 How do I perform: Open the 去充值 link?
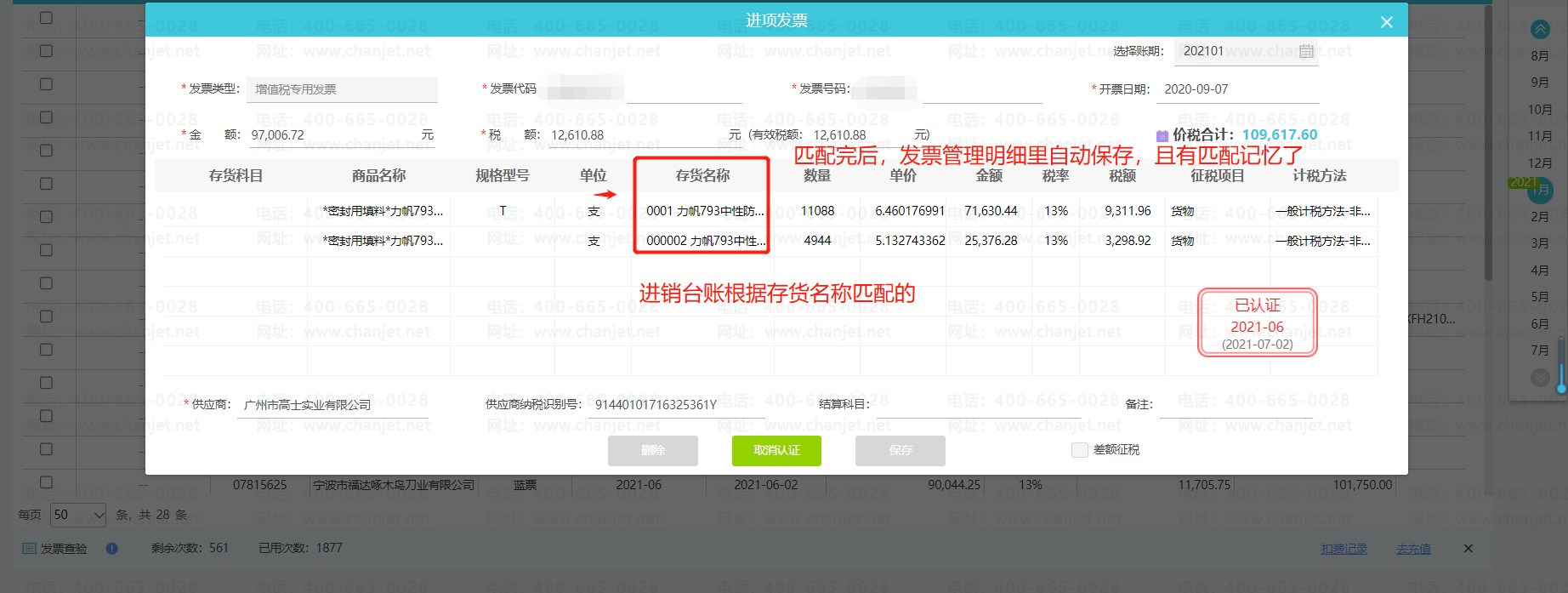coord(1413,550)
